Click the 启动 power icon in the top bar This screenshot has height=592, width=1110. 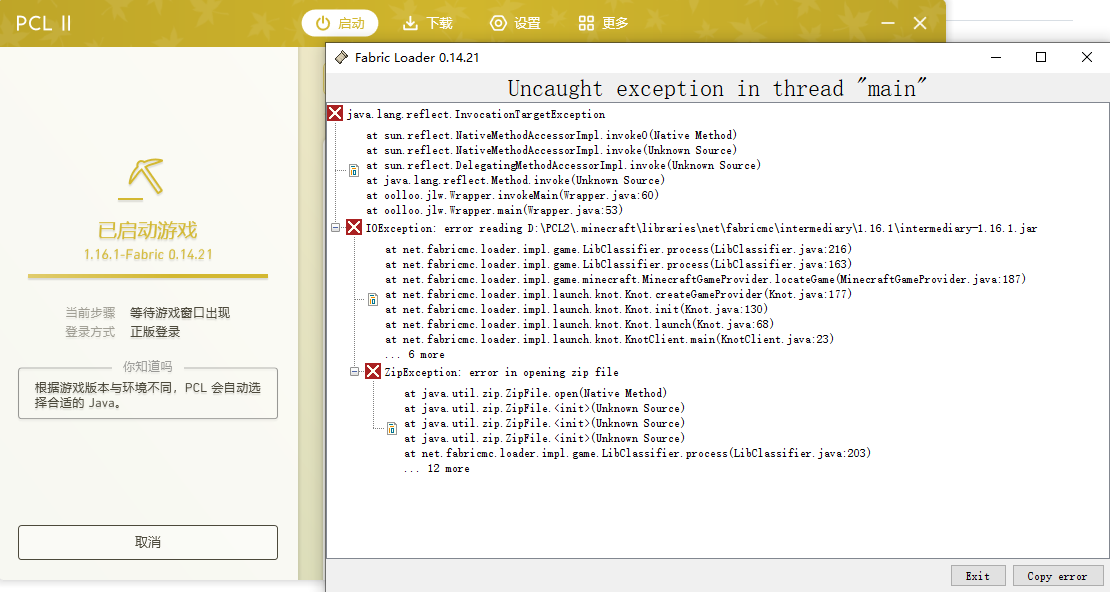[x=322, y=23]
